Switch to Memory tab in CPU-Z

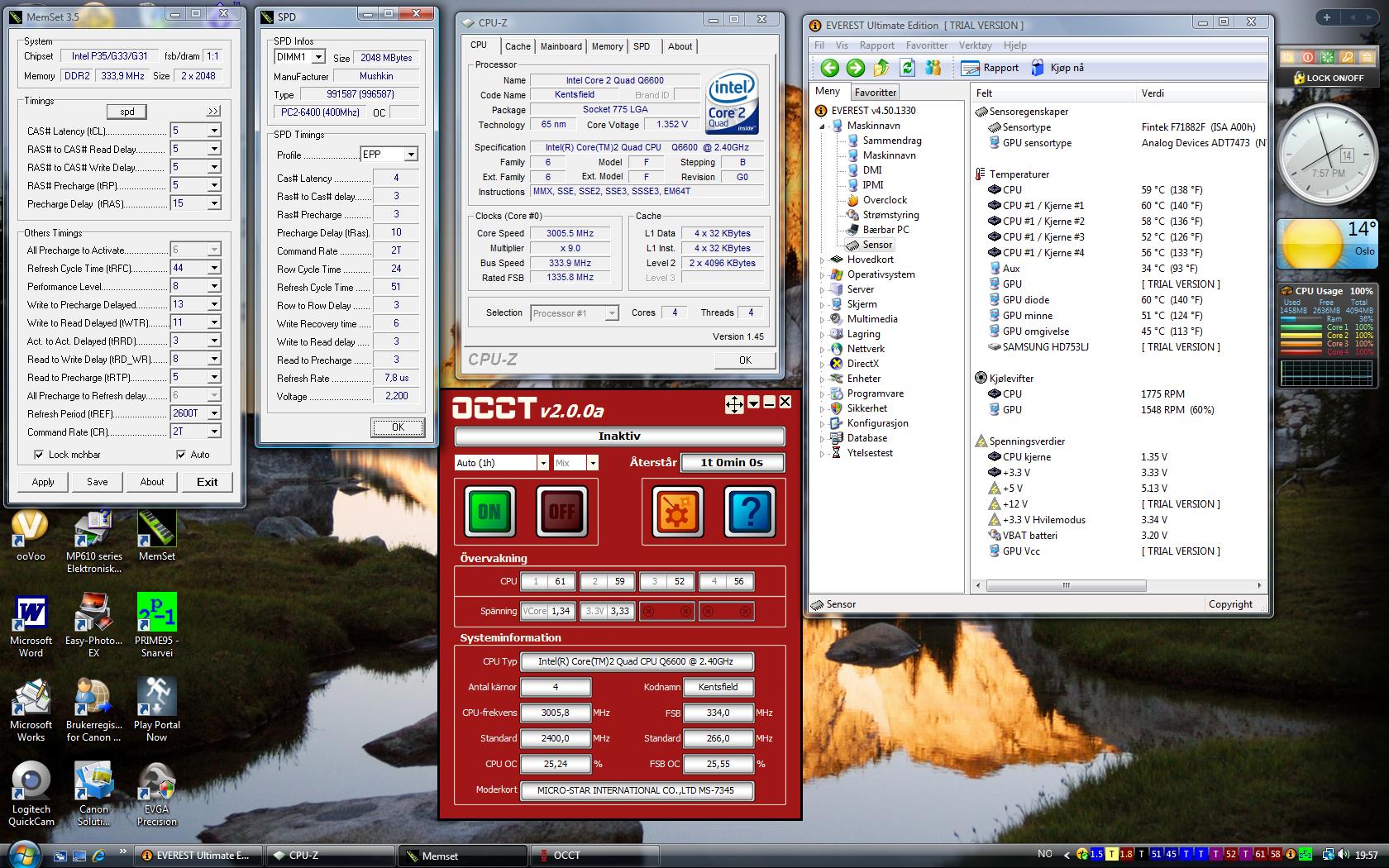607,47
